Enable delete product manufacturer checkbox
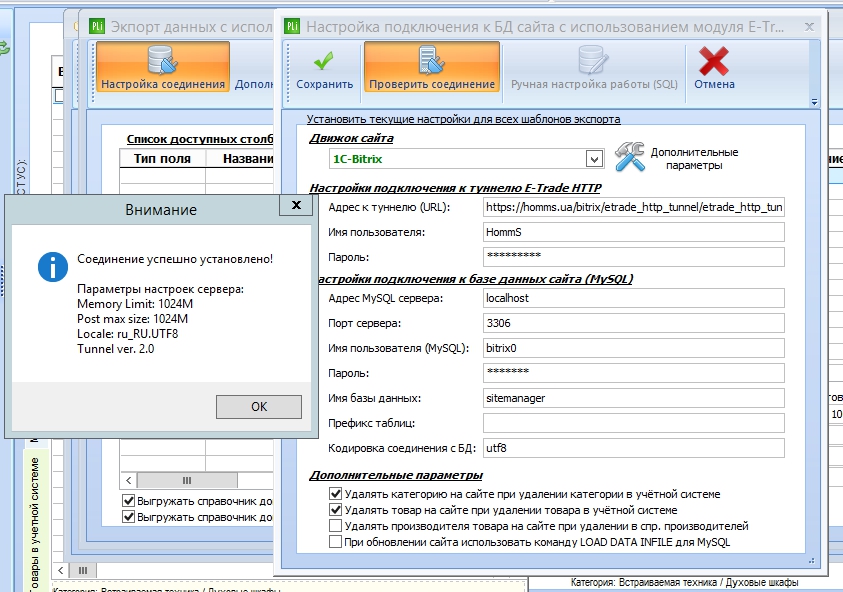843x592 pixels. [335, 525]
